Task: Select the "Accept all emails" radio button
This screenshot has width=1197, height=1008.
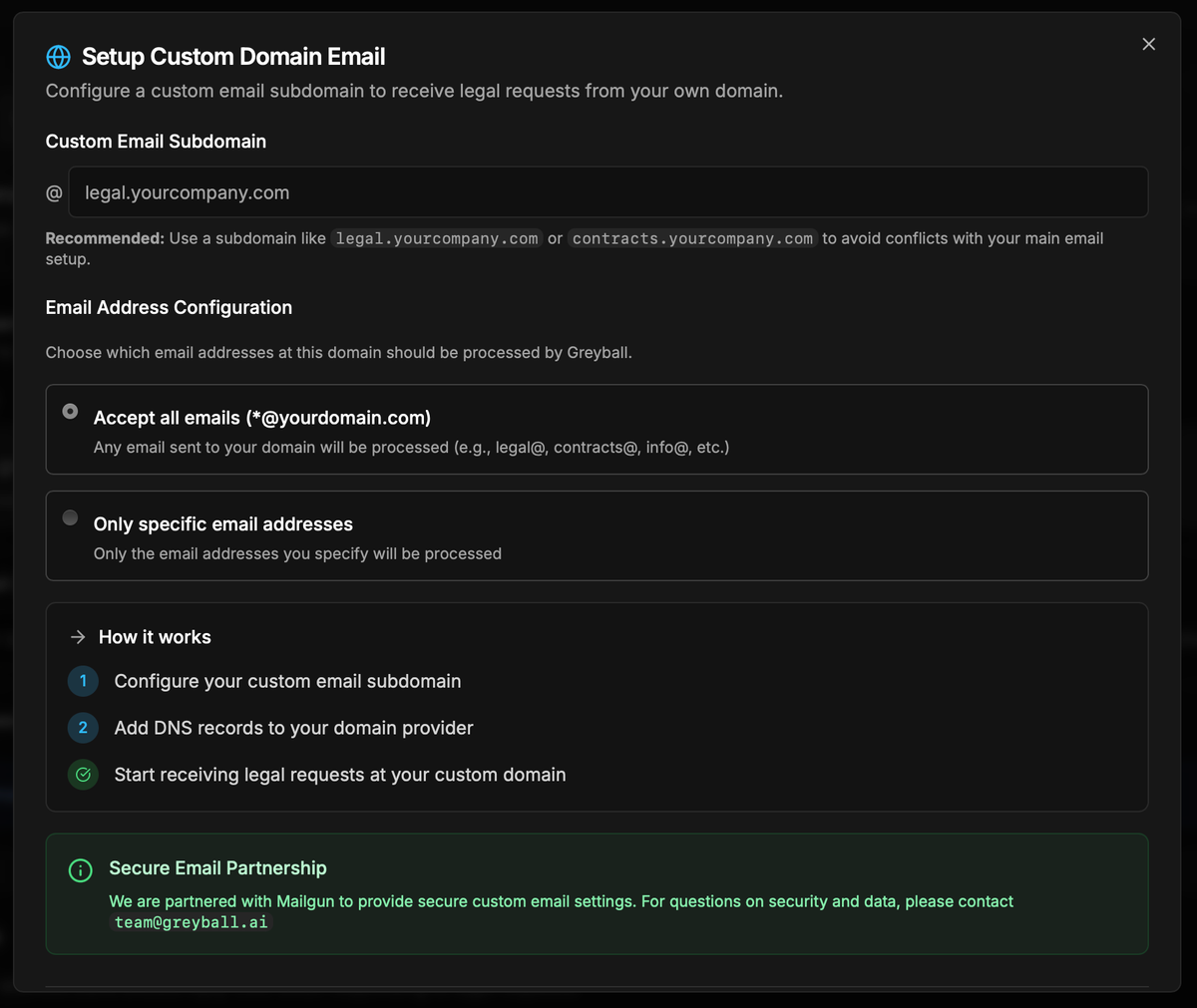Action: pyautogui.click(x=70, y=411)
